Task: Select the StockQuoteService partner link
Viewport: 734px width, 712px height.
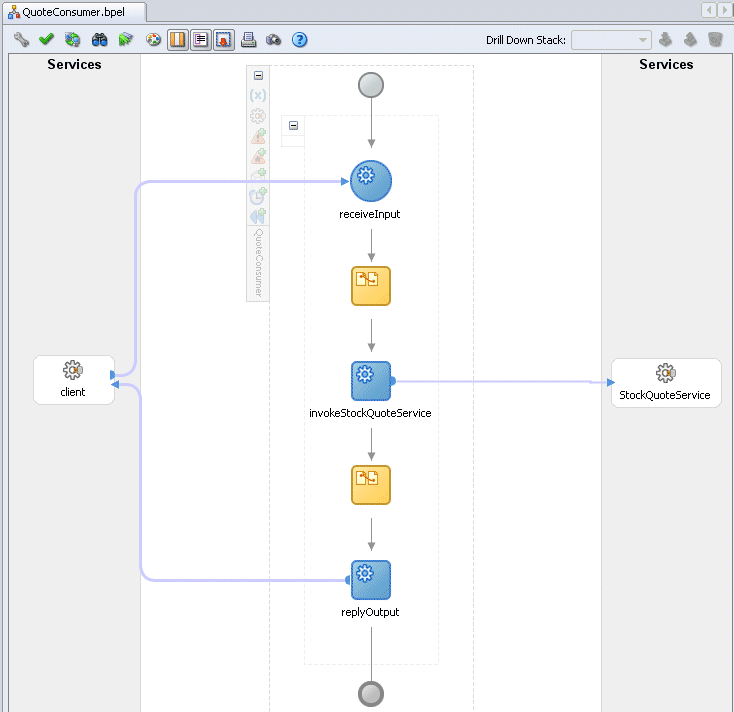Action: click(666, 383)
